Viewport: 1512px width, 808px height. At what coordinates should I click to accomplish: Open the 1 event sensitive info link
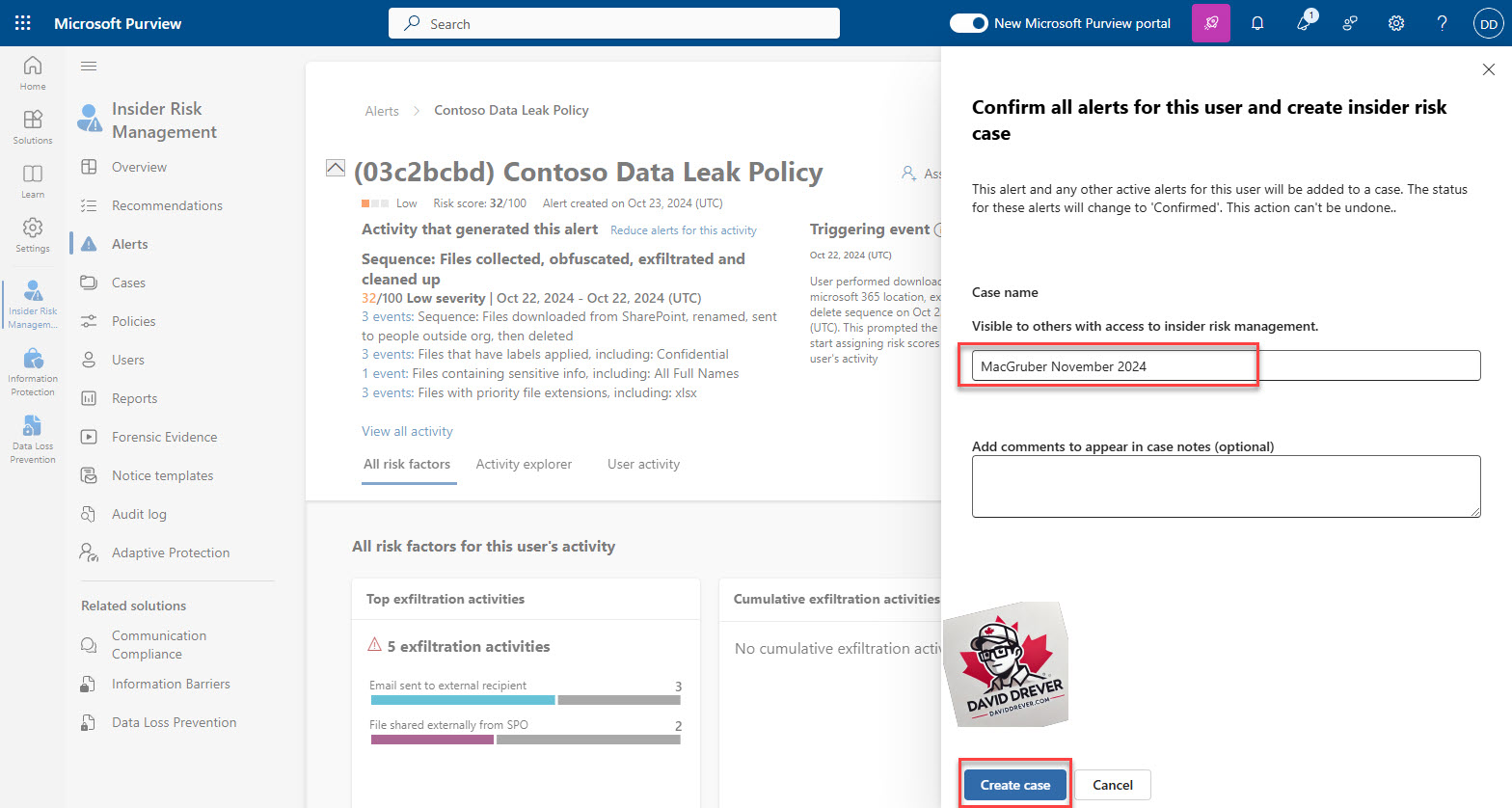pyautogui.click(x=385, y=373)
